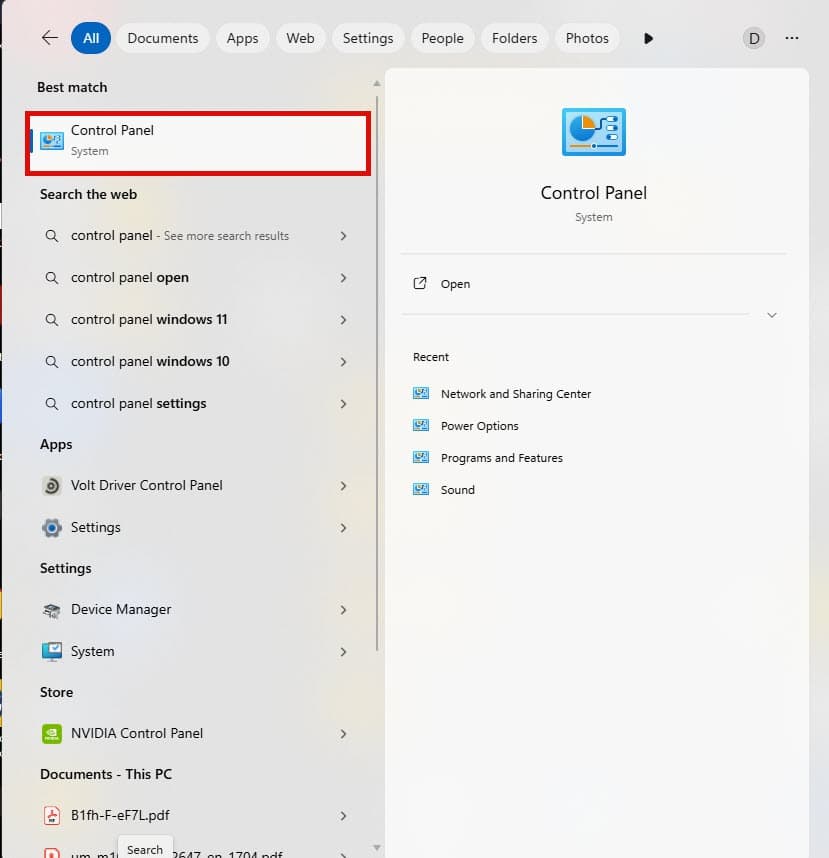Click the NVIDIA Control Panel icon
Screen dimensions: 829x858
[x=52, y=734]
